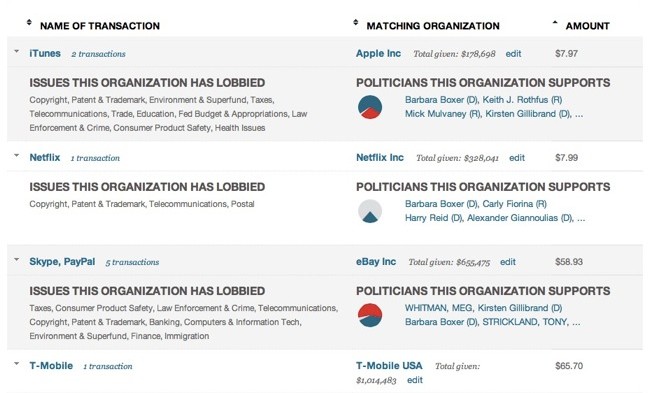The image size is (650, 393).
Task: Click the Amount column header
Action: (587, 26)
